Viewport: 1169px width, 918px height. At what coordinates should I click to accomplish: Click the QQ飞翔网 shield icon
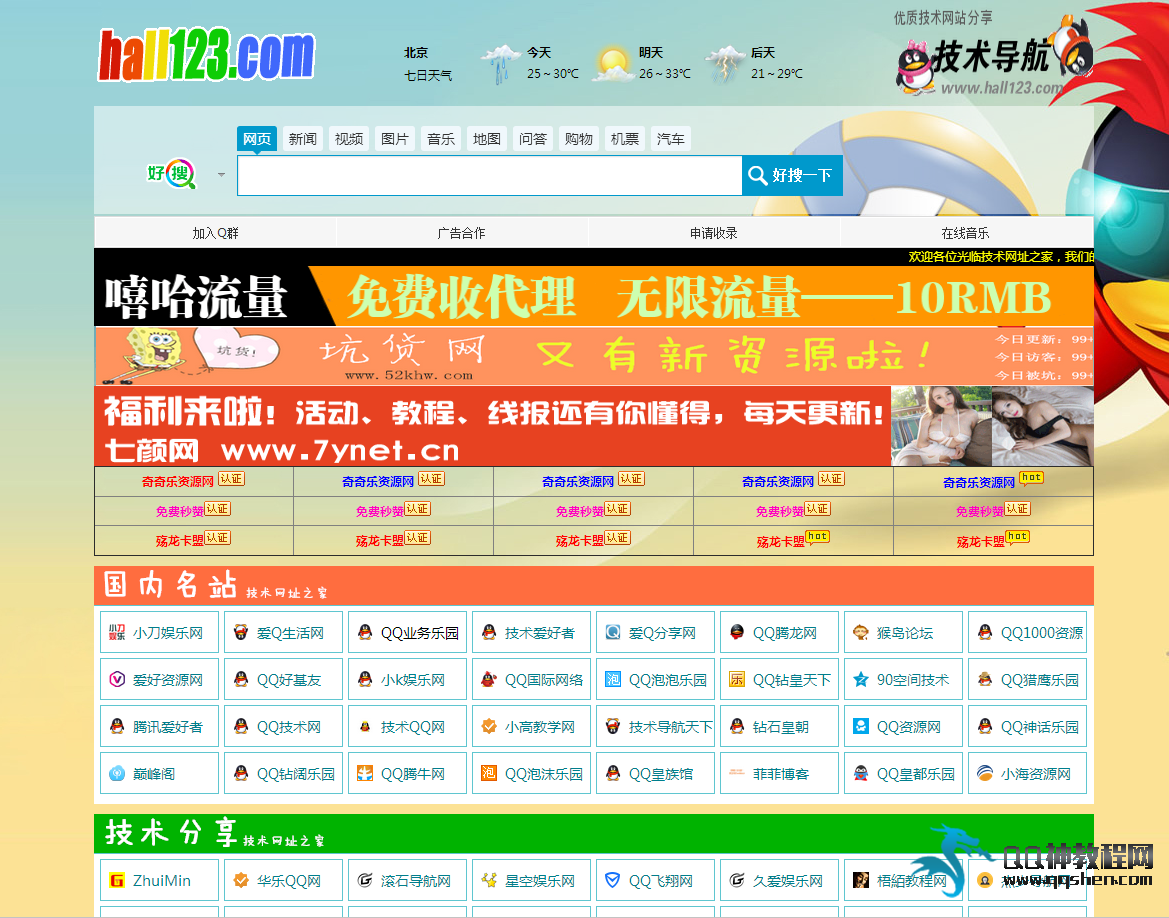tap(613, 881)
